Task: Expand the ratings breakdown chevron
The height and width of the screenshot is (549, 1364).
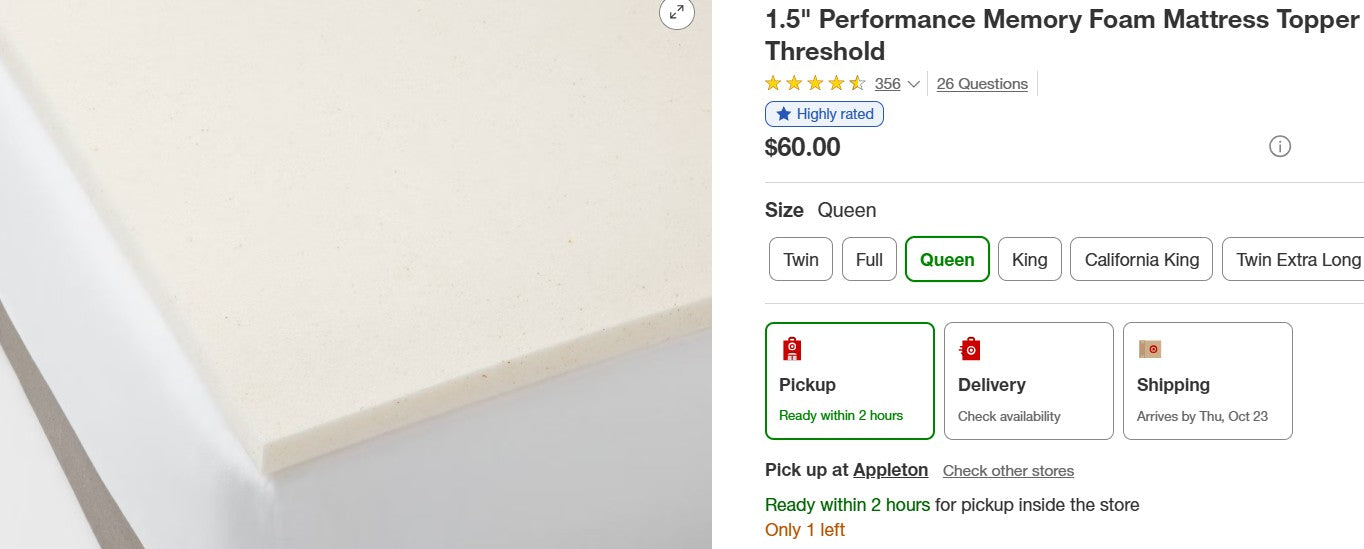Action: (913, 84)
